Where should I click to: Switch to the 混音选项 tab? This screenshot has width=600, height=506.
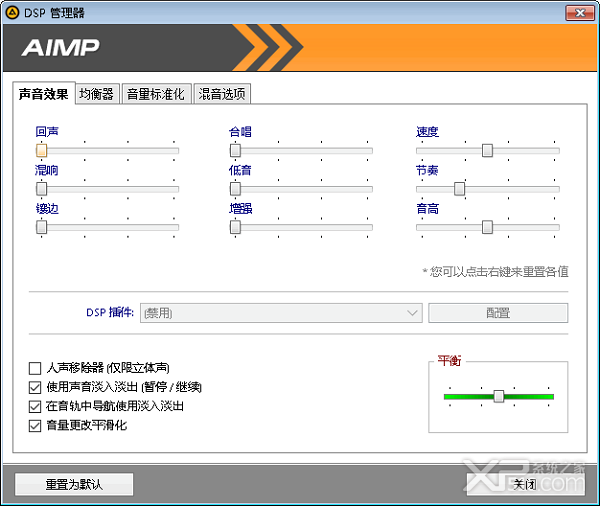222,94
